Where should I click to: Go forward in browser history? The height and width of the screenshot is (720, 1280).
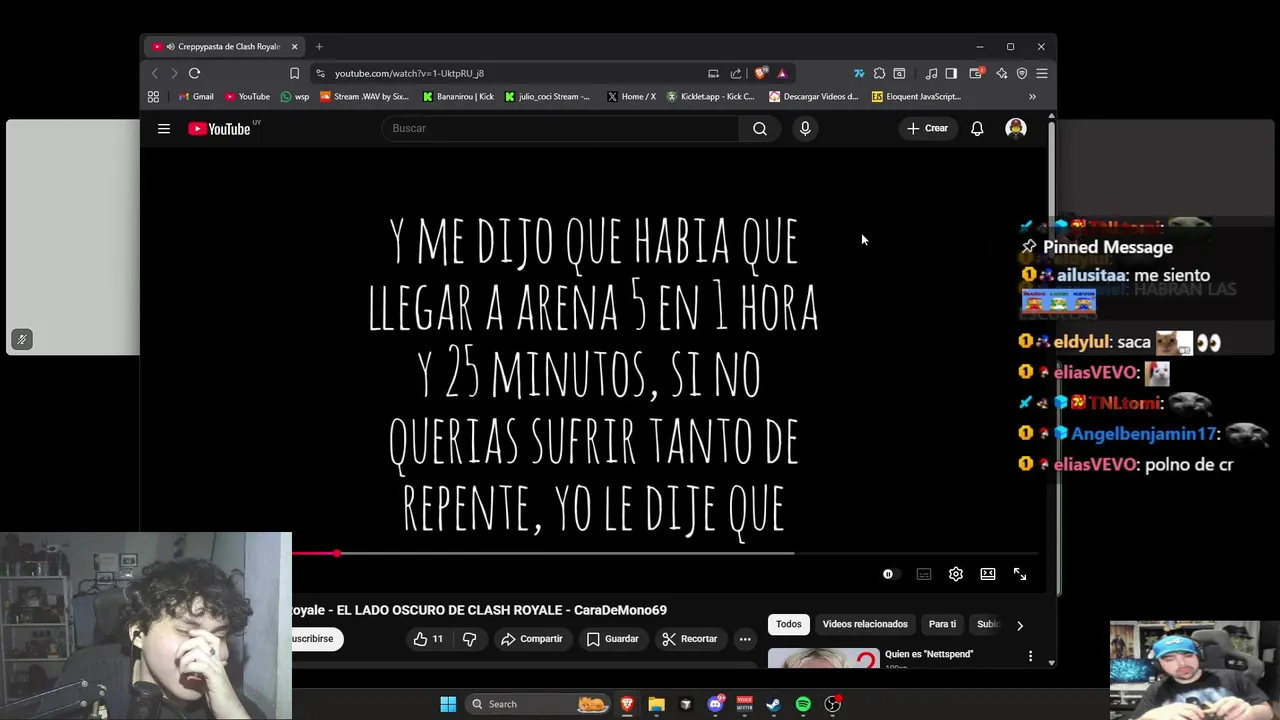[174, 73]
